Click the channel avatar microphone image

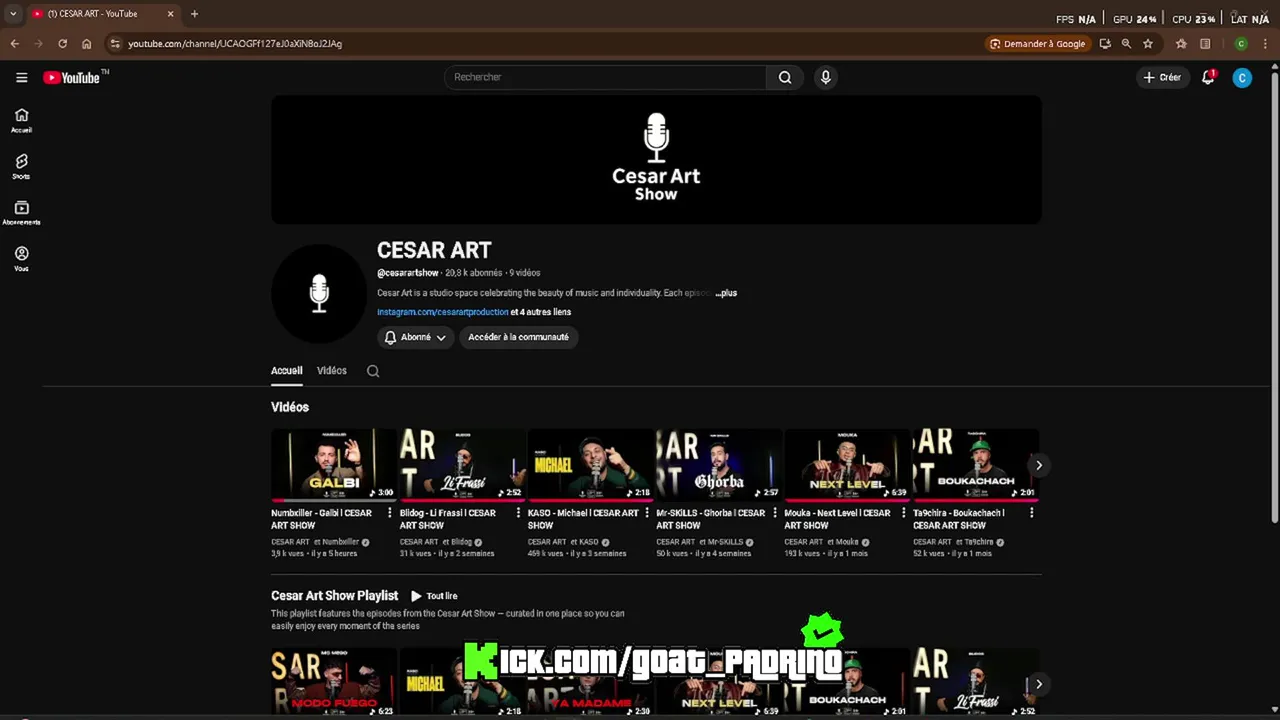(319, 293)
